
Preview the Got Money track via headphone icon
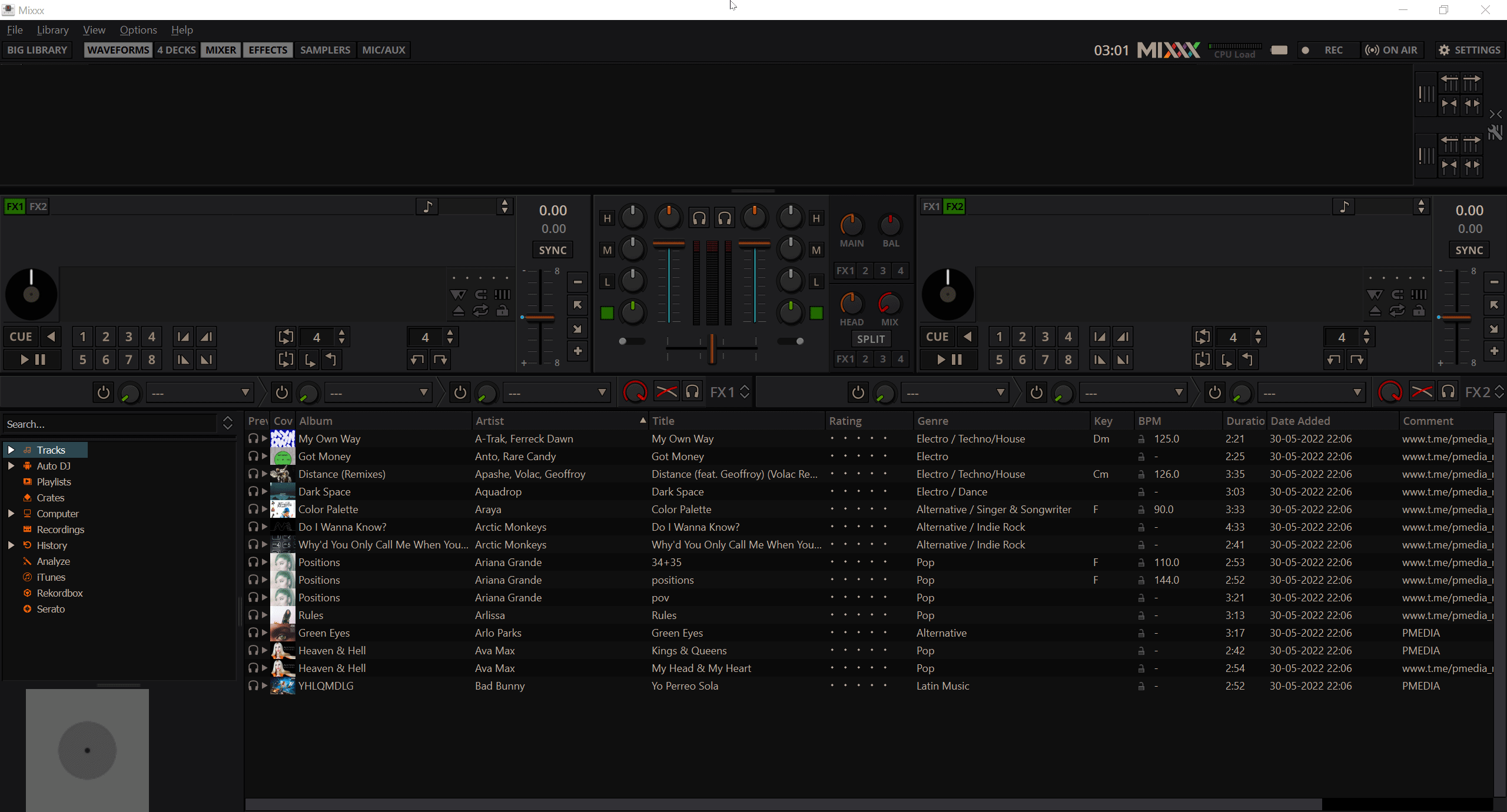pos(253,456)
